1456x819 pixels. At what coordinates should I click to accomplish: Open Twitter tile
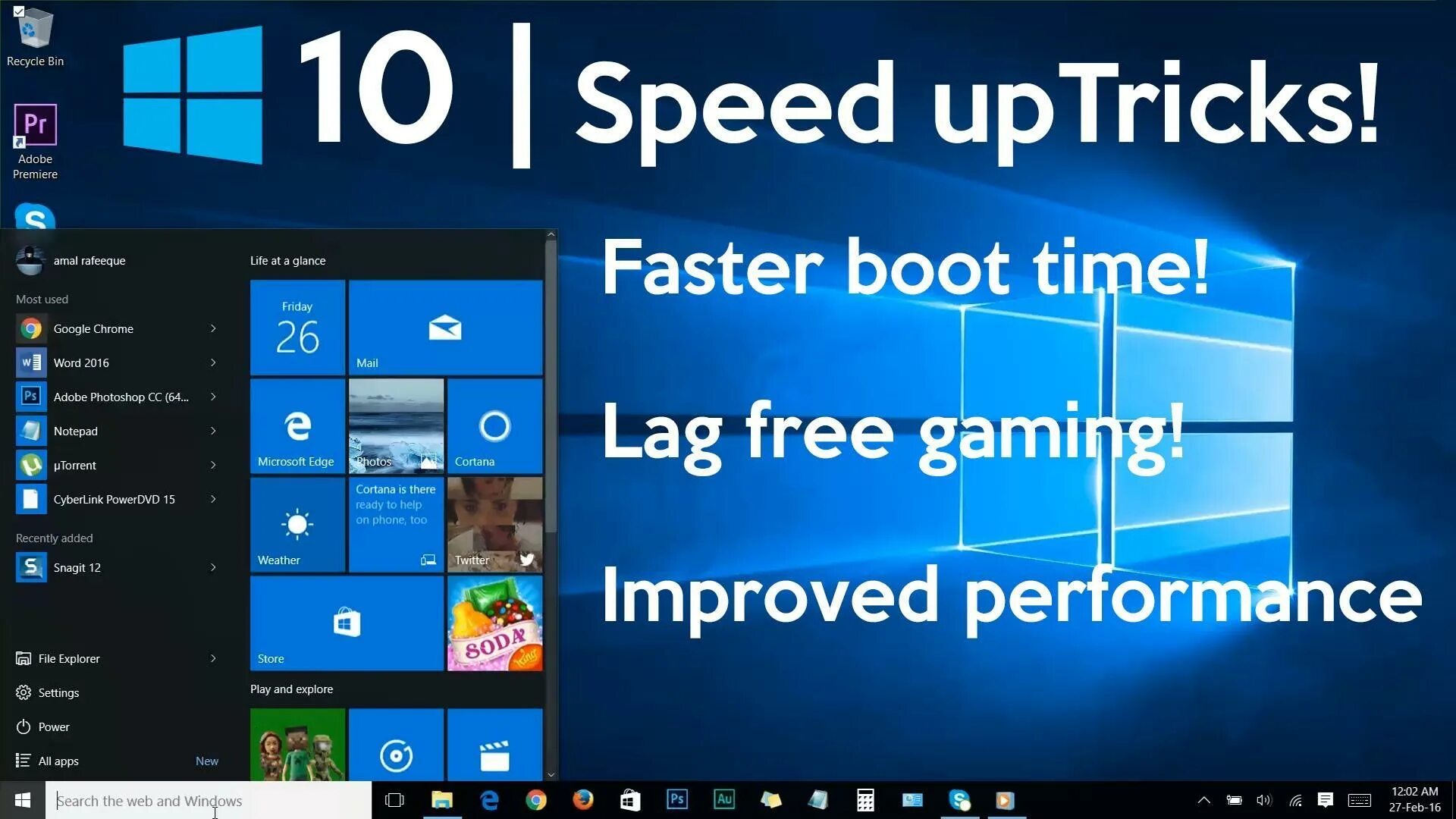tap(494, 523)
